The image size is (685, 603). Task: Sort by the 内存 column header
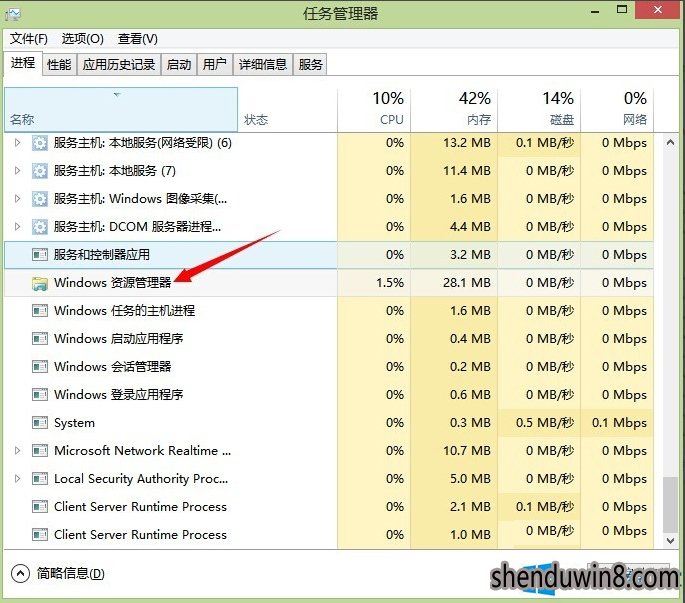click(x=454, y=110)
